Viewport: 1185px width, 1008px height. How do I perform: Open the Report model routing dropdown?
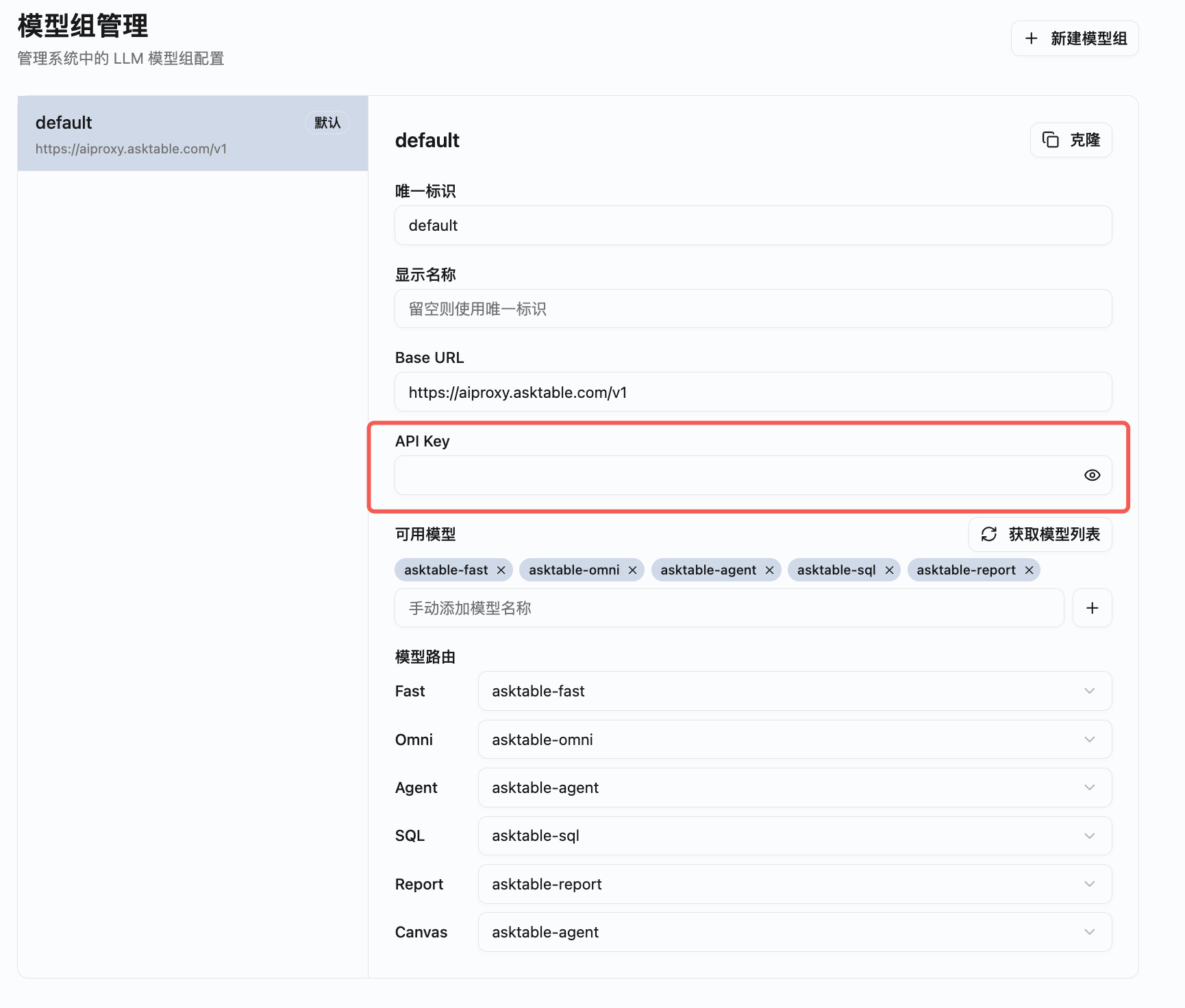point(1089,884)
